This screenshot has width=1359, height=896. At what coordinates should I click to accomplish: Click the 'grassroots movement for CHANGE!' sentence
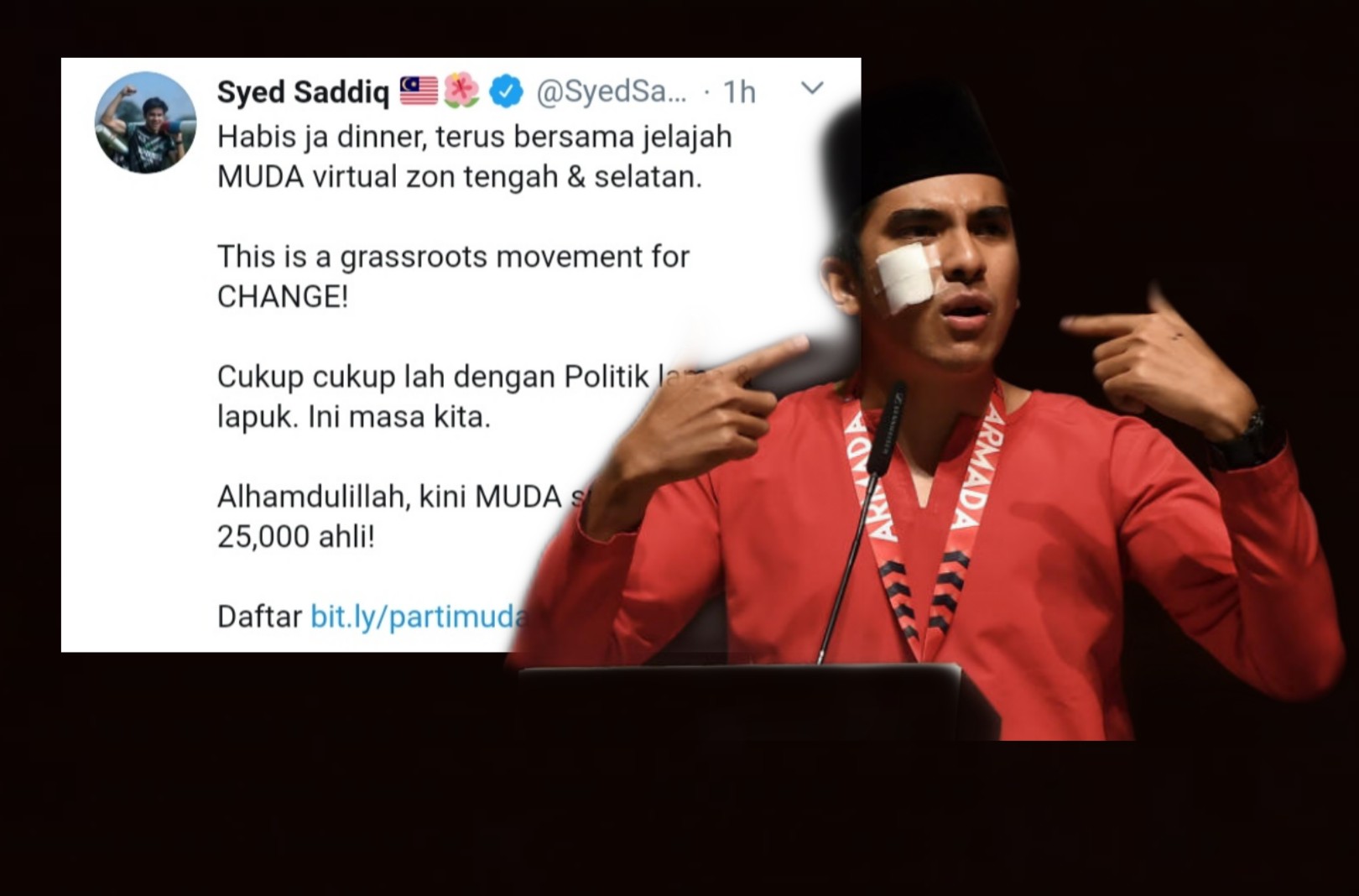coord(453,276)
